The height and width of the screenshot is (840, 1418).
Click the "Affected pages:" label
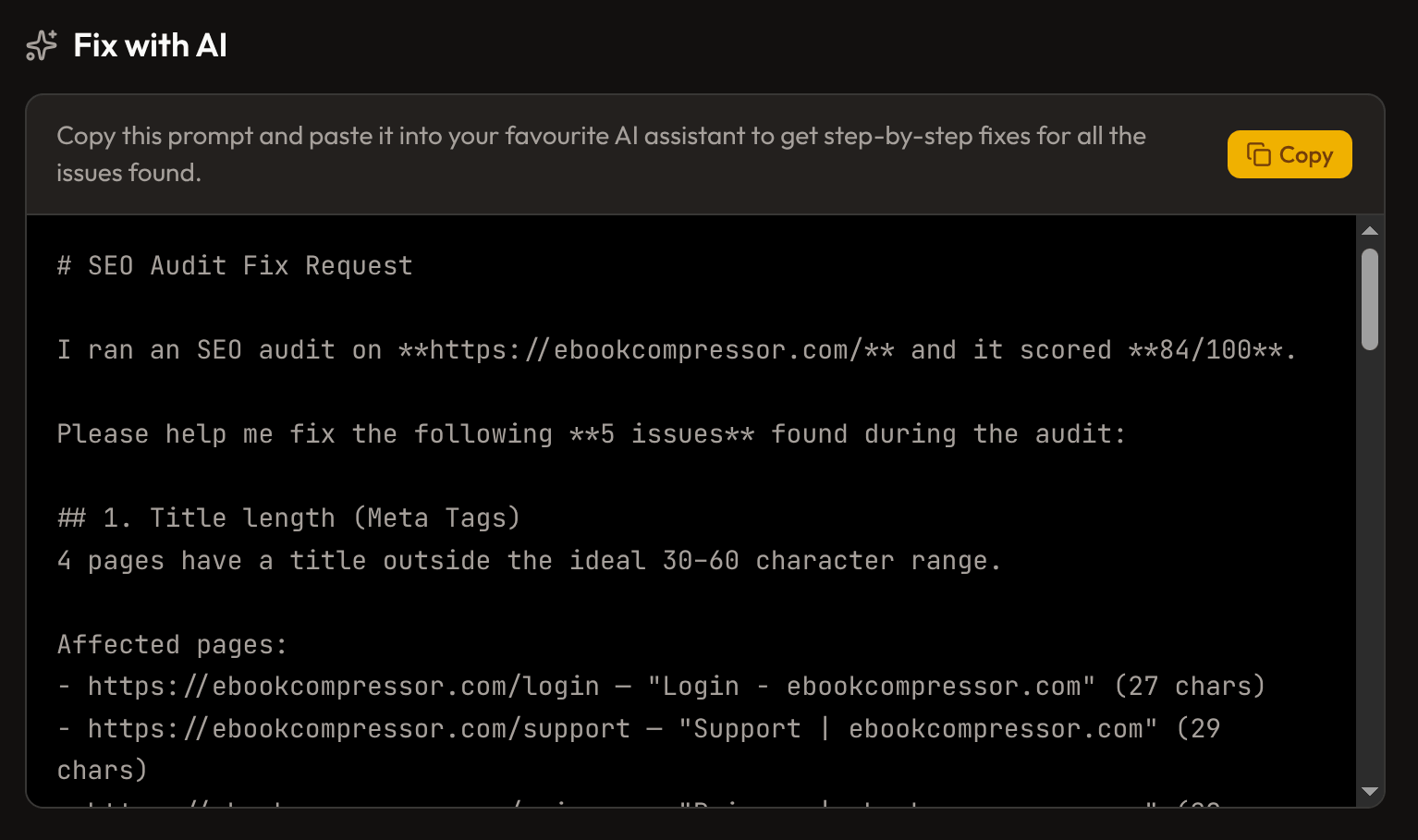172,644
